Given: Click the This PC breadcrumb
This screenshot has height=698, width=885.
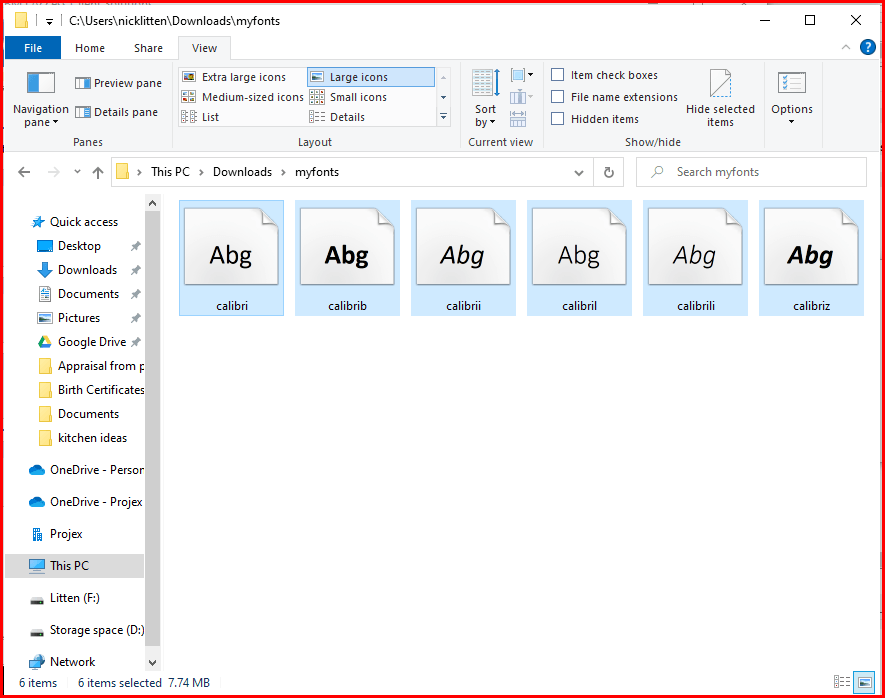Looking at the screenshot, I should (x=170, y=172).
